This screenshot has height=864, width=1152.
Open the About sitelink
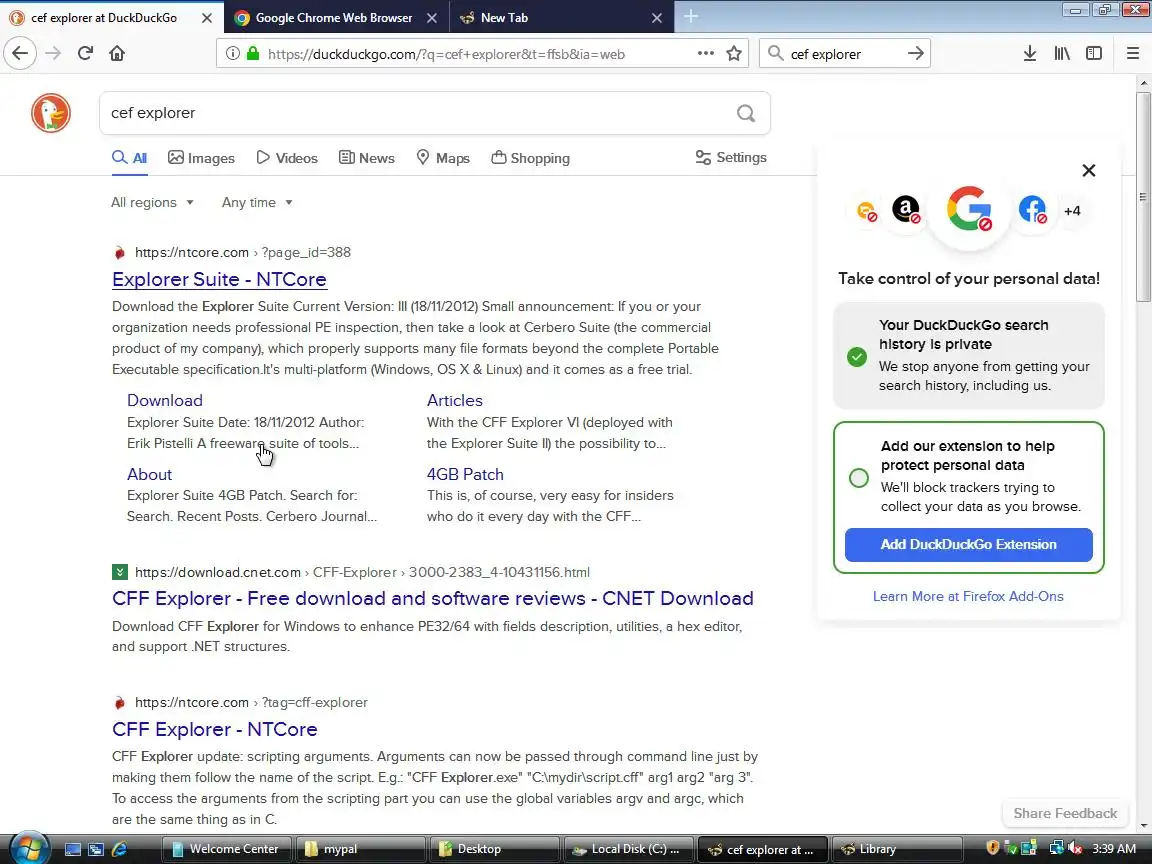pos(149,475)
